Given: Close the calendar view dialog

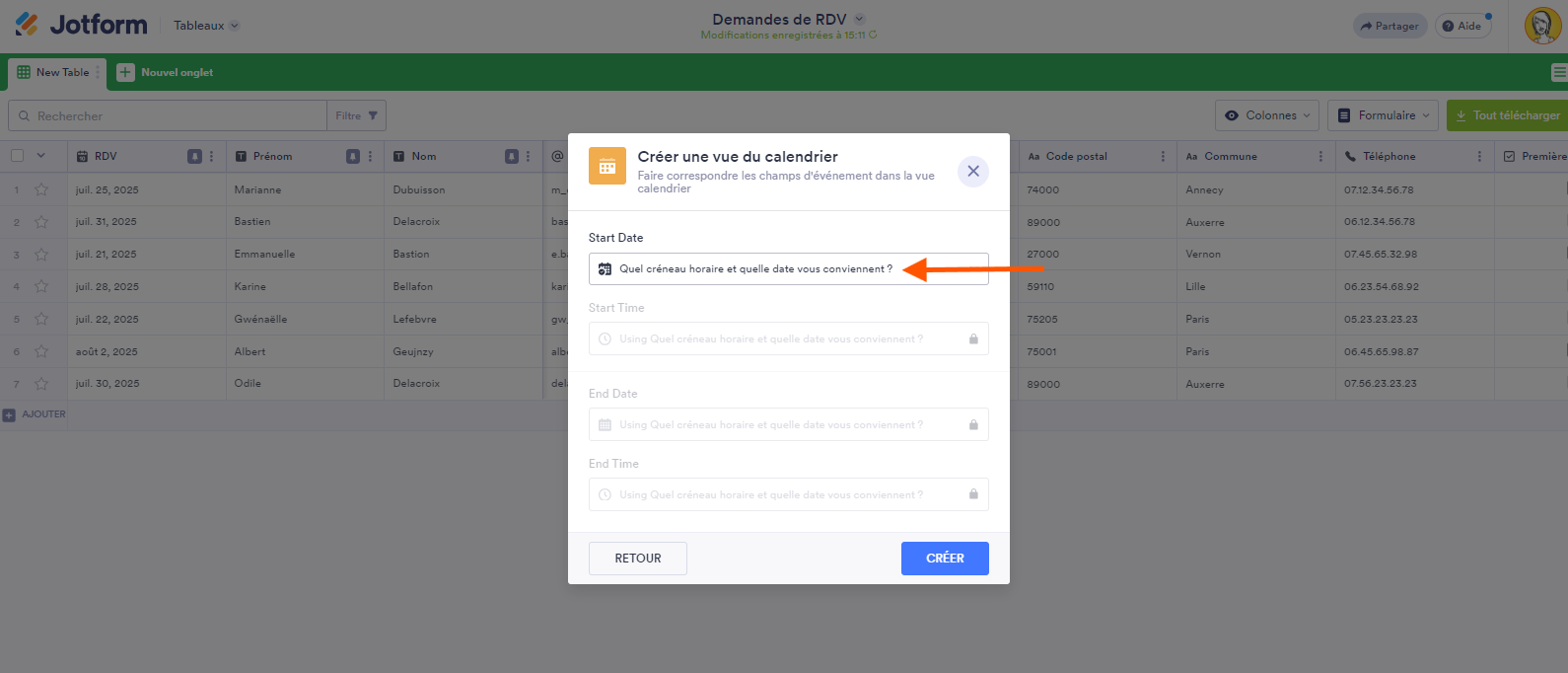Looking at the screenshot, I should point(972,171).
